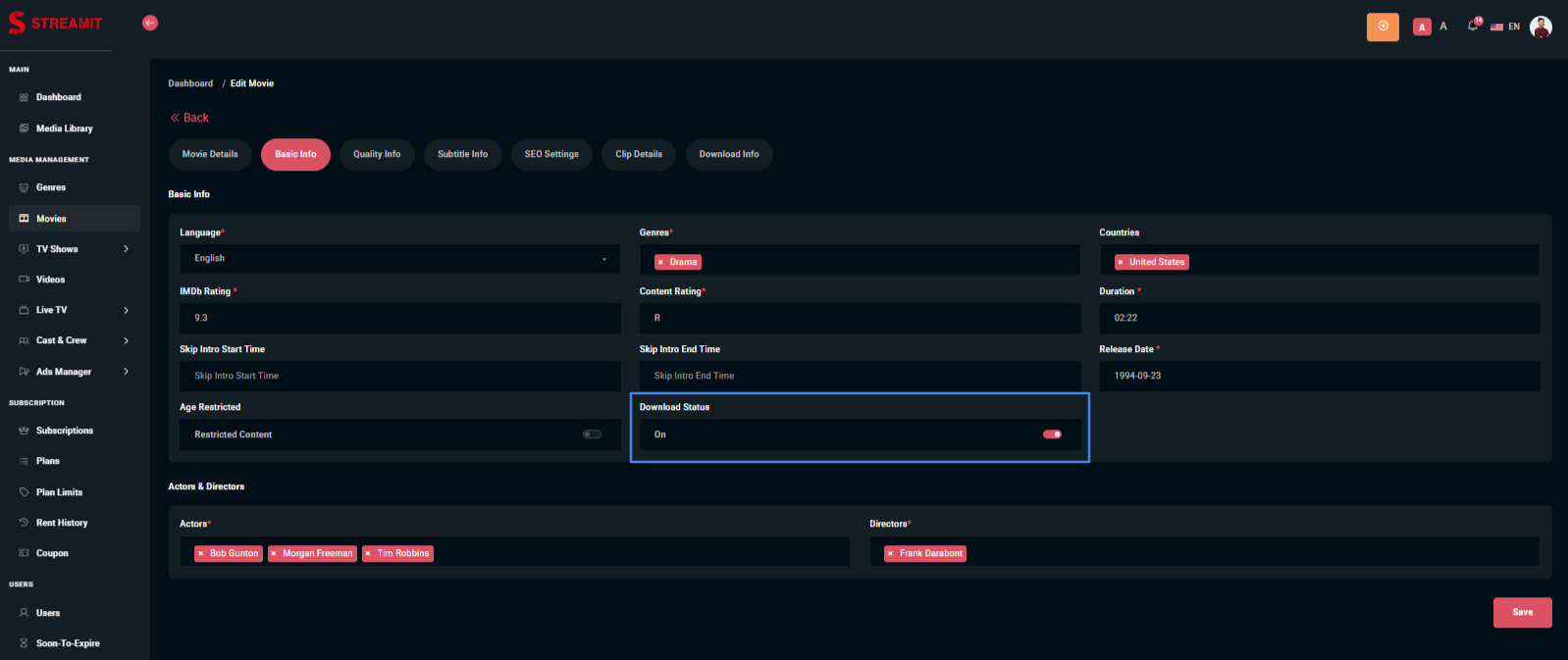Open the notifications bell icon

[x=1472, y=26]
